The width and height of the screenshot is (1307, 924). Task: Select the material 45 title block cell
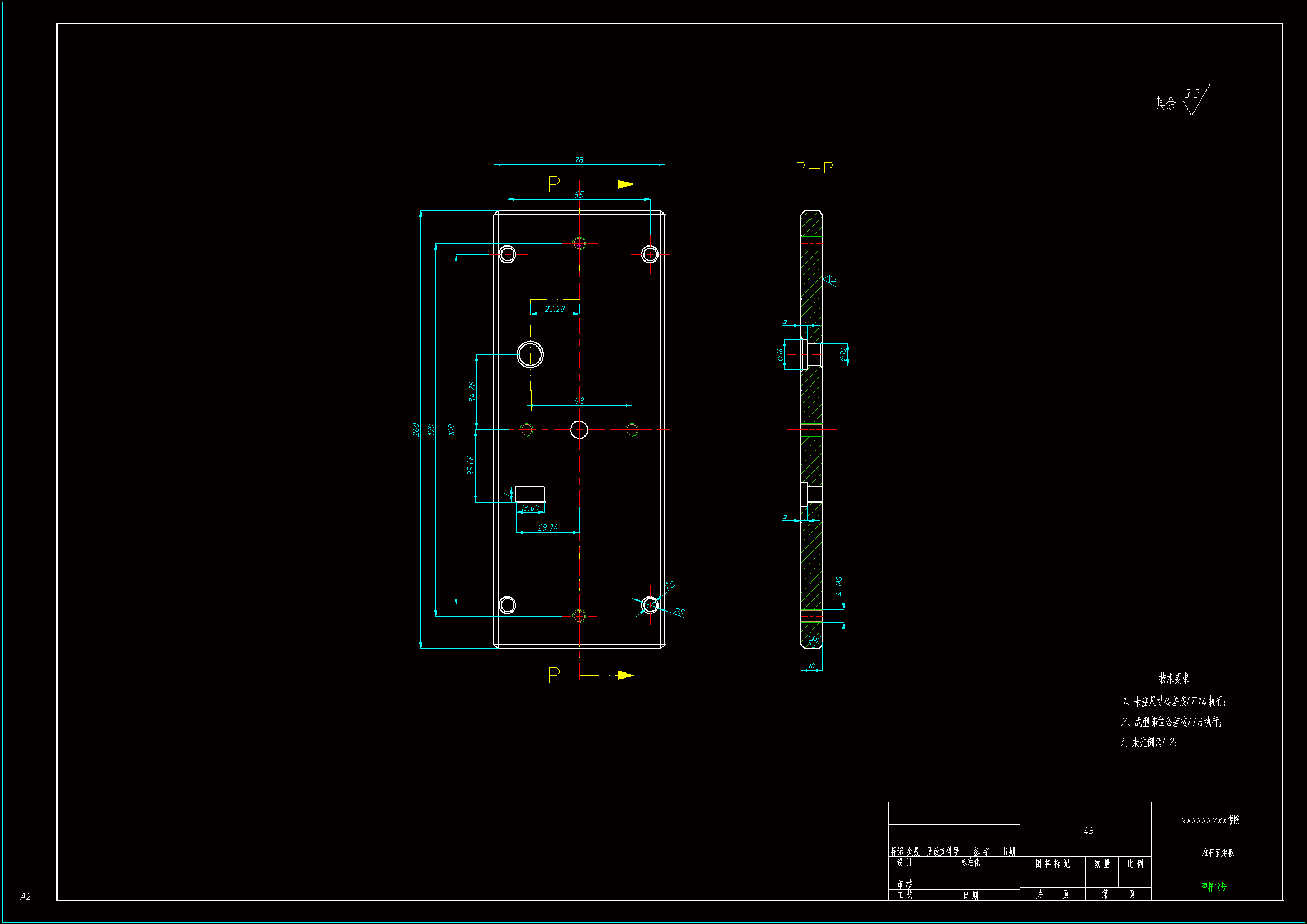coord(1088,831)
